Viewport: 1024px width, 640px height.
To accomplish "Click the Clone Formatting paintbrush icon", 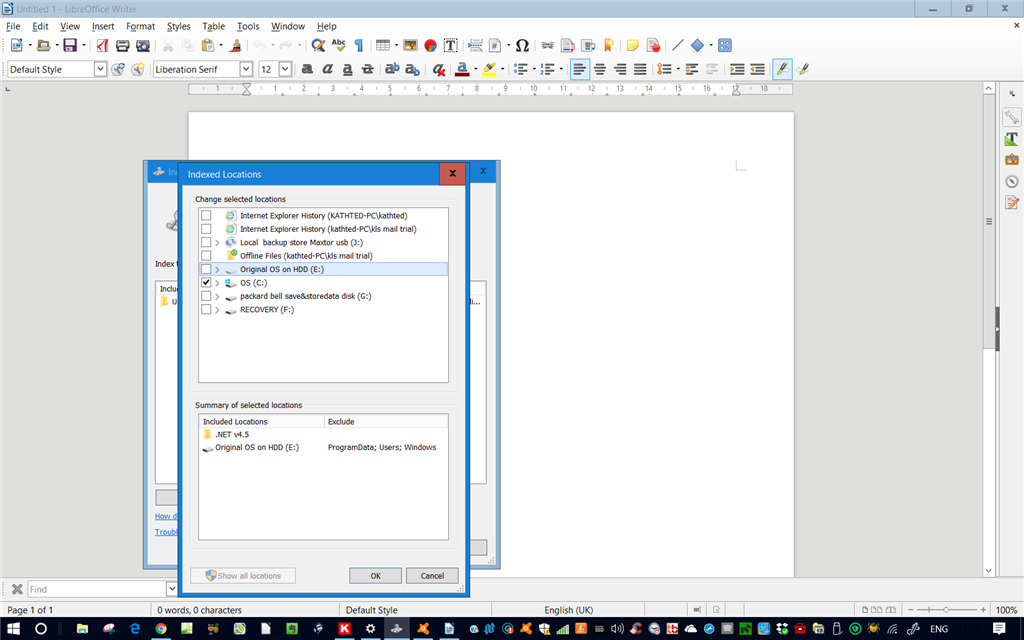I will point(236,45).
